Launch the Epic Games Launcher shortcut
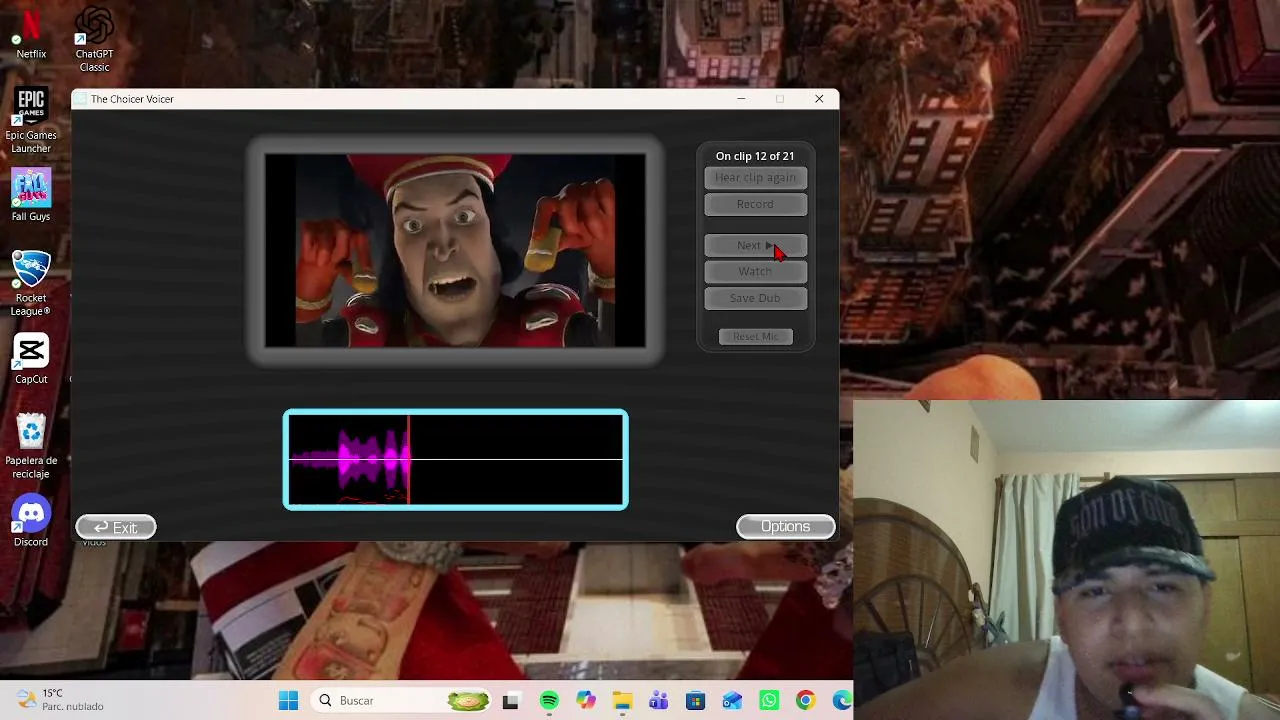The width and height of the screenshot is (1280, 720). (x=31, y=121)
